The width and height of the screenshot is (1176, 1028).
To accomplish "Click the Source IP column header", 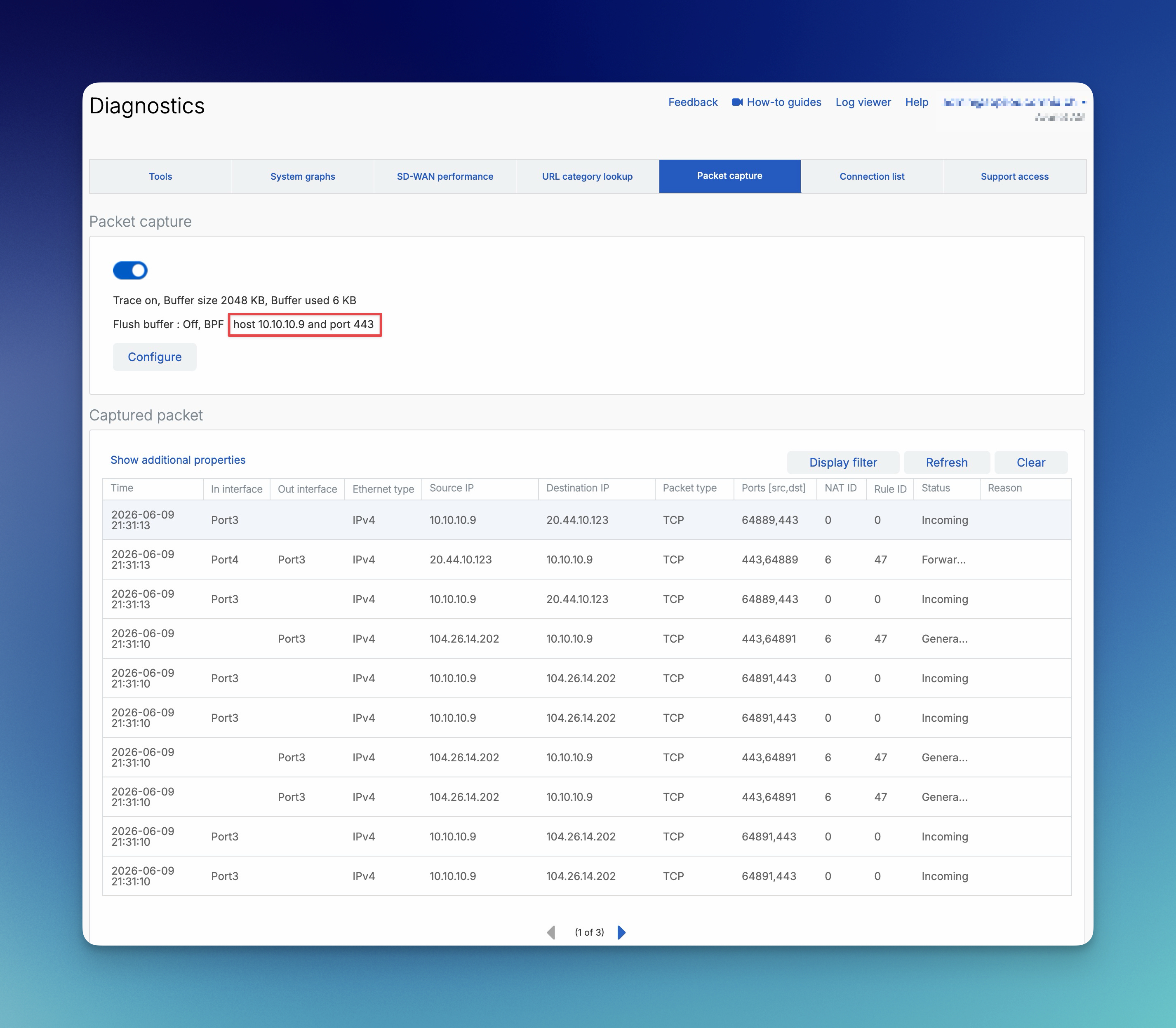I will tap(480, 488).
